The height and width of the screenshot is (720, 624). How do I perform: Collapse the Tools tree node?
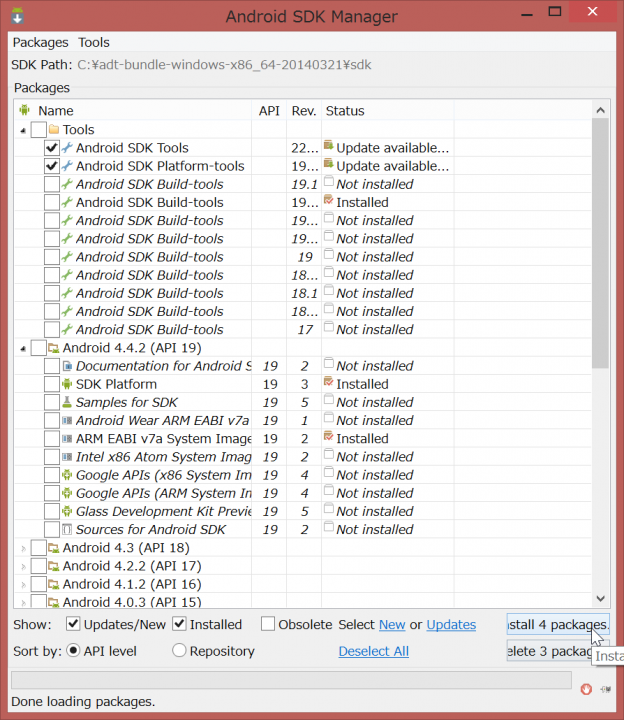click(x=23, y=130)
